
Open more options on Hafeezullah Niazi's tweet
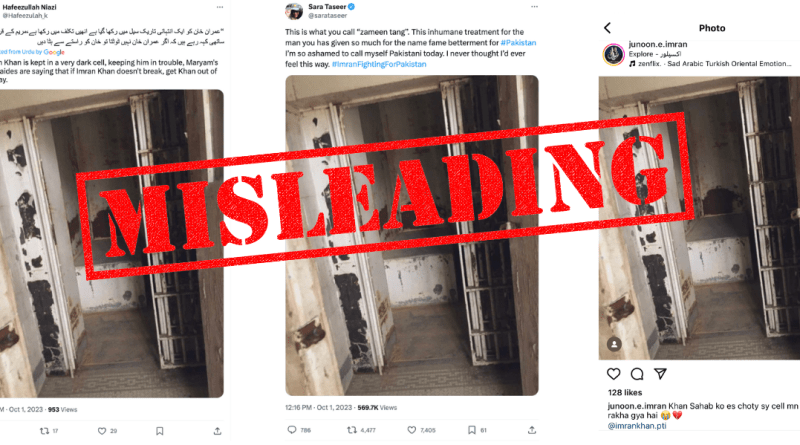[220, 7]
